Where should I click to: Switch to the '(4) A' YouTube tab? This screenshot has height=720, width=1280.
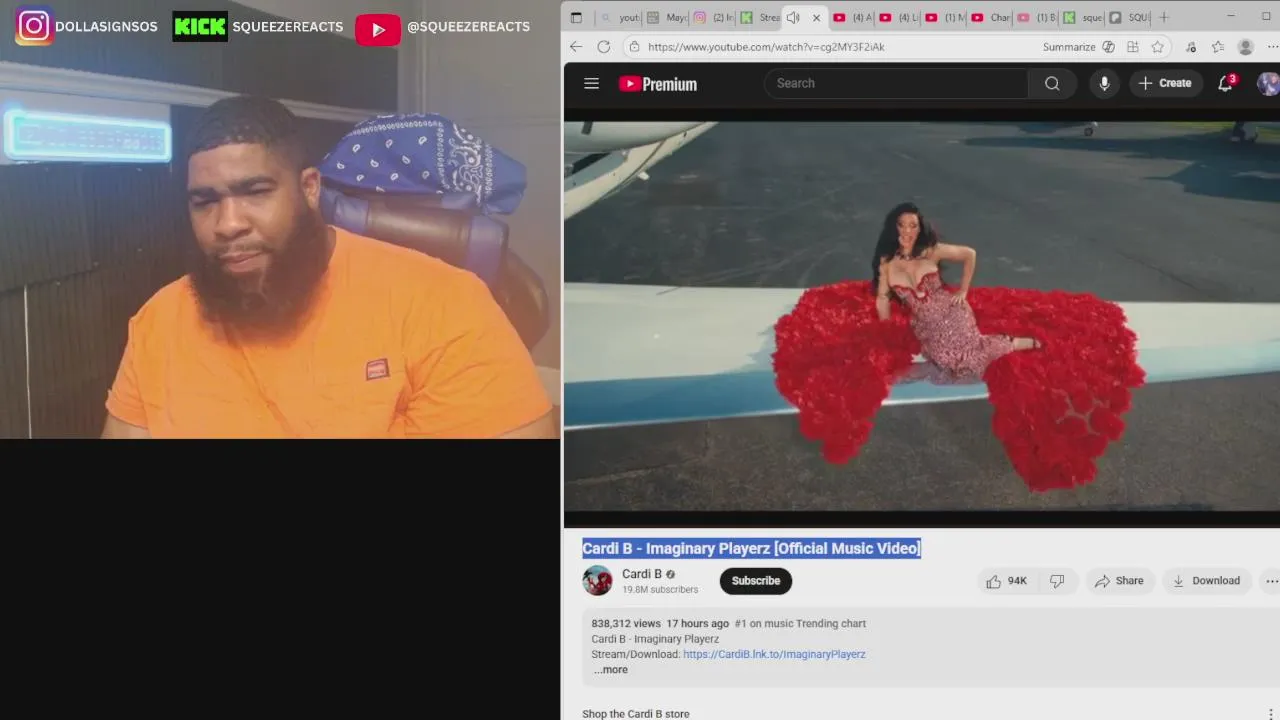[x=852, y=18]
